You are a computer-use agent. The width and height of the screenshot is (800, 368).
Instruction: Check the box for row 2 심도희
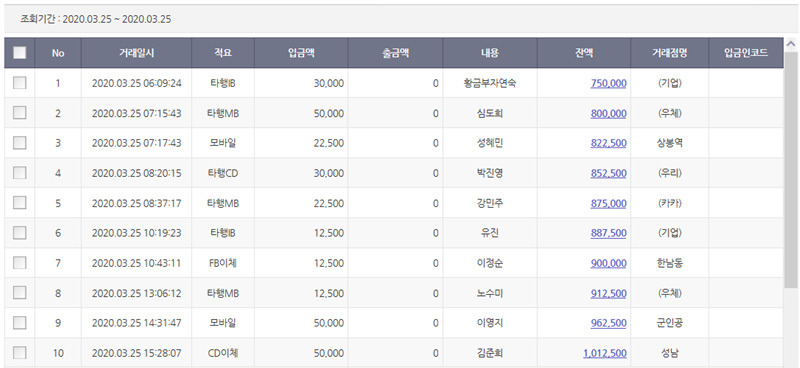[19, 113]
